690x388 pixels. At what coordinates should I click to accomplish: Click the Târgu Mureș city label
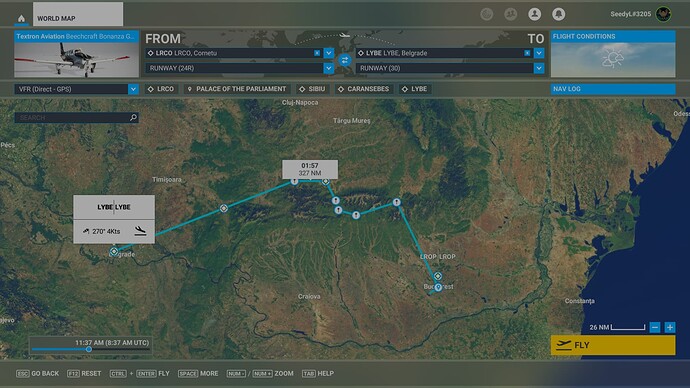(x=352, y=121)
